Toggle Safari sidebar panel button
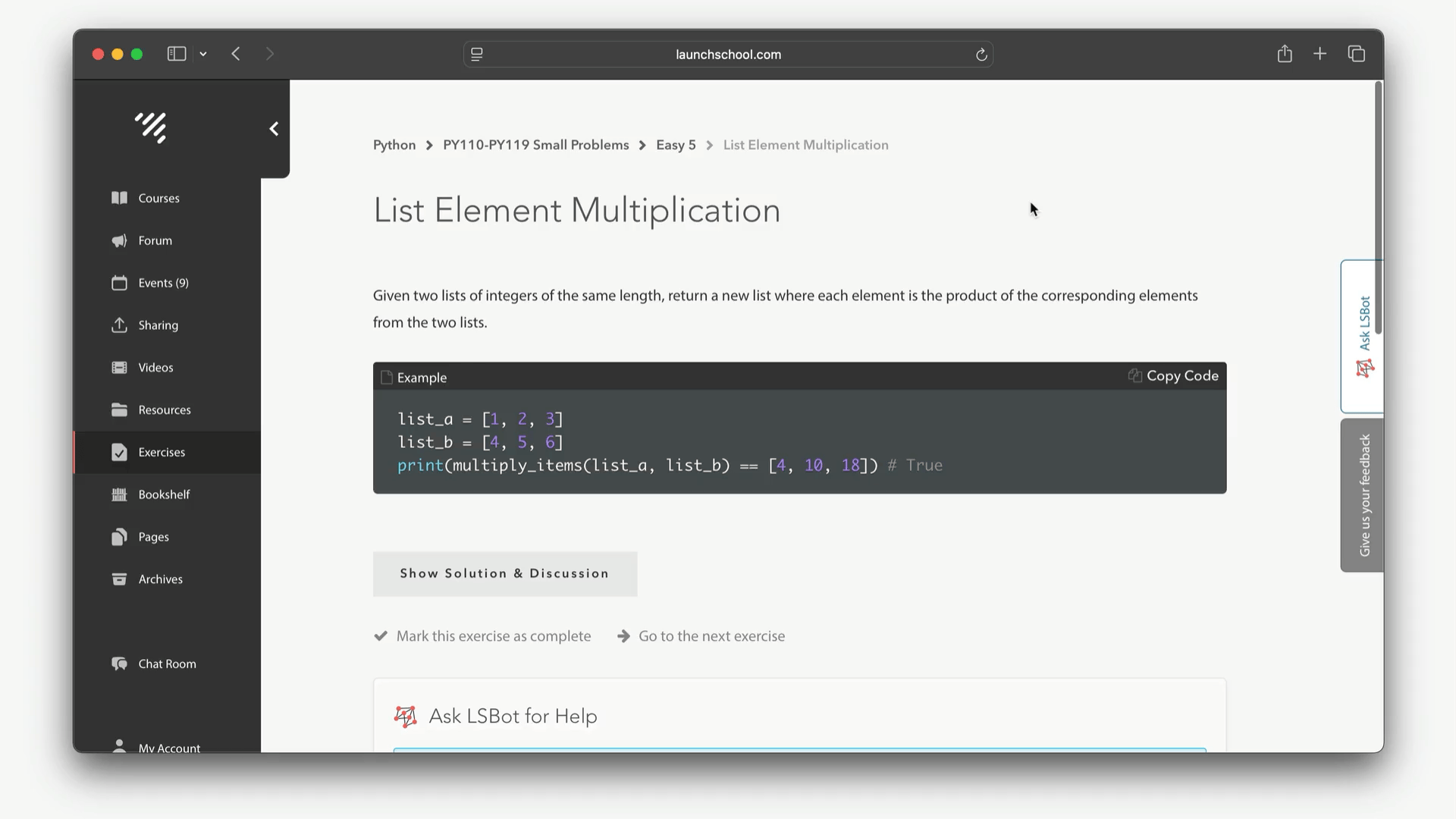1456x819 pixels. [177, 54]
